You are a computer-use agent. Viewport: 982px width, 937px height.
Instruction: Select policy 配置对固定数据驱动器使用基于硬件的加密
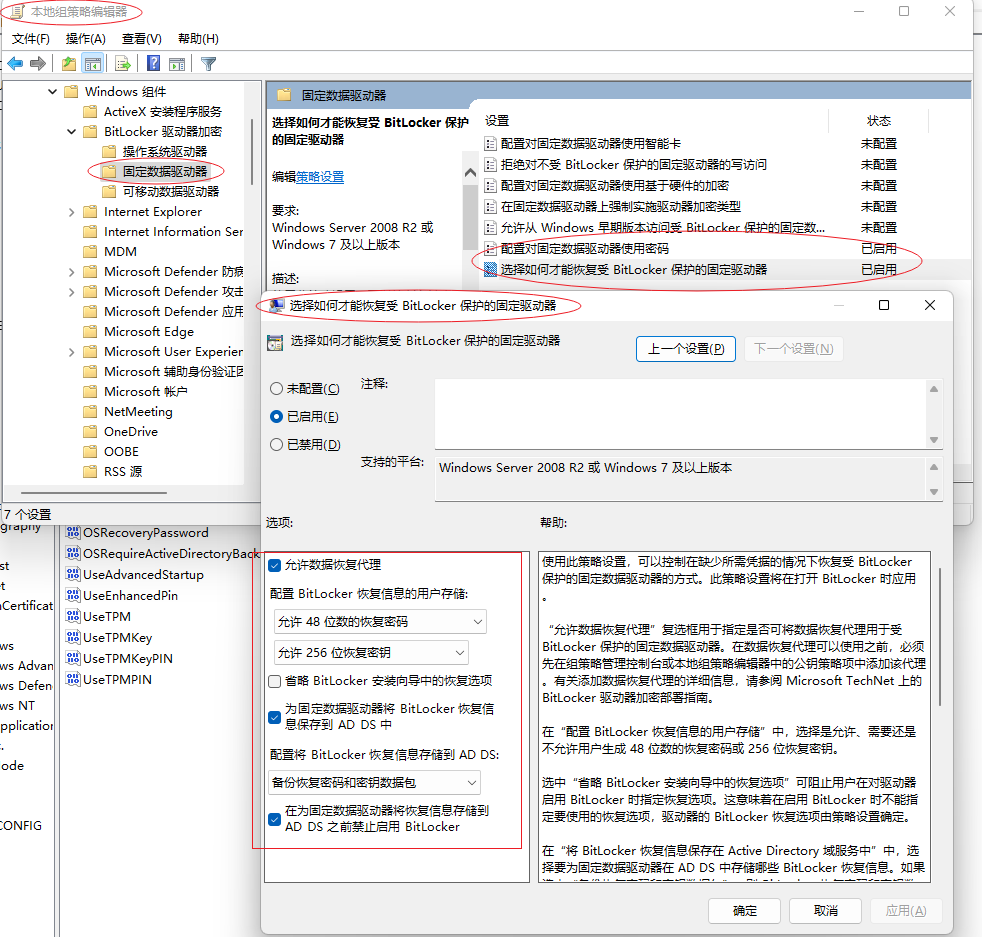click(614, 186)
